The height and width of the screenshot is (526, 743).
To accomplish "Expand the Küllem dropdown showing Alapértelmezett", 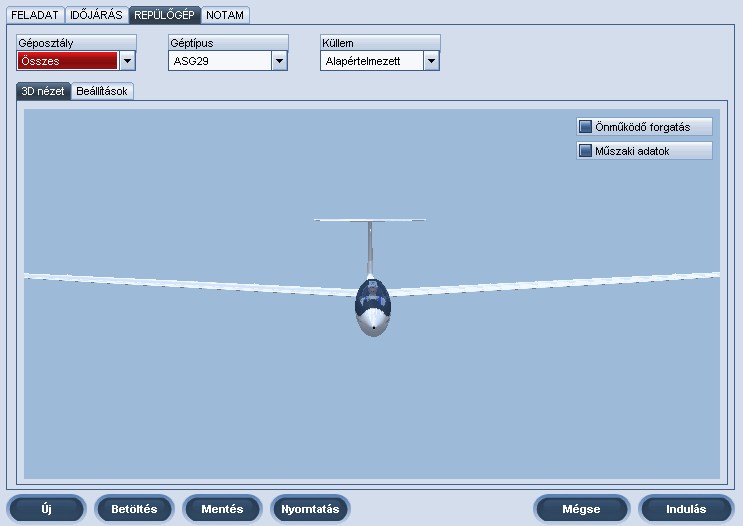I will (x=431, y=61).
